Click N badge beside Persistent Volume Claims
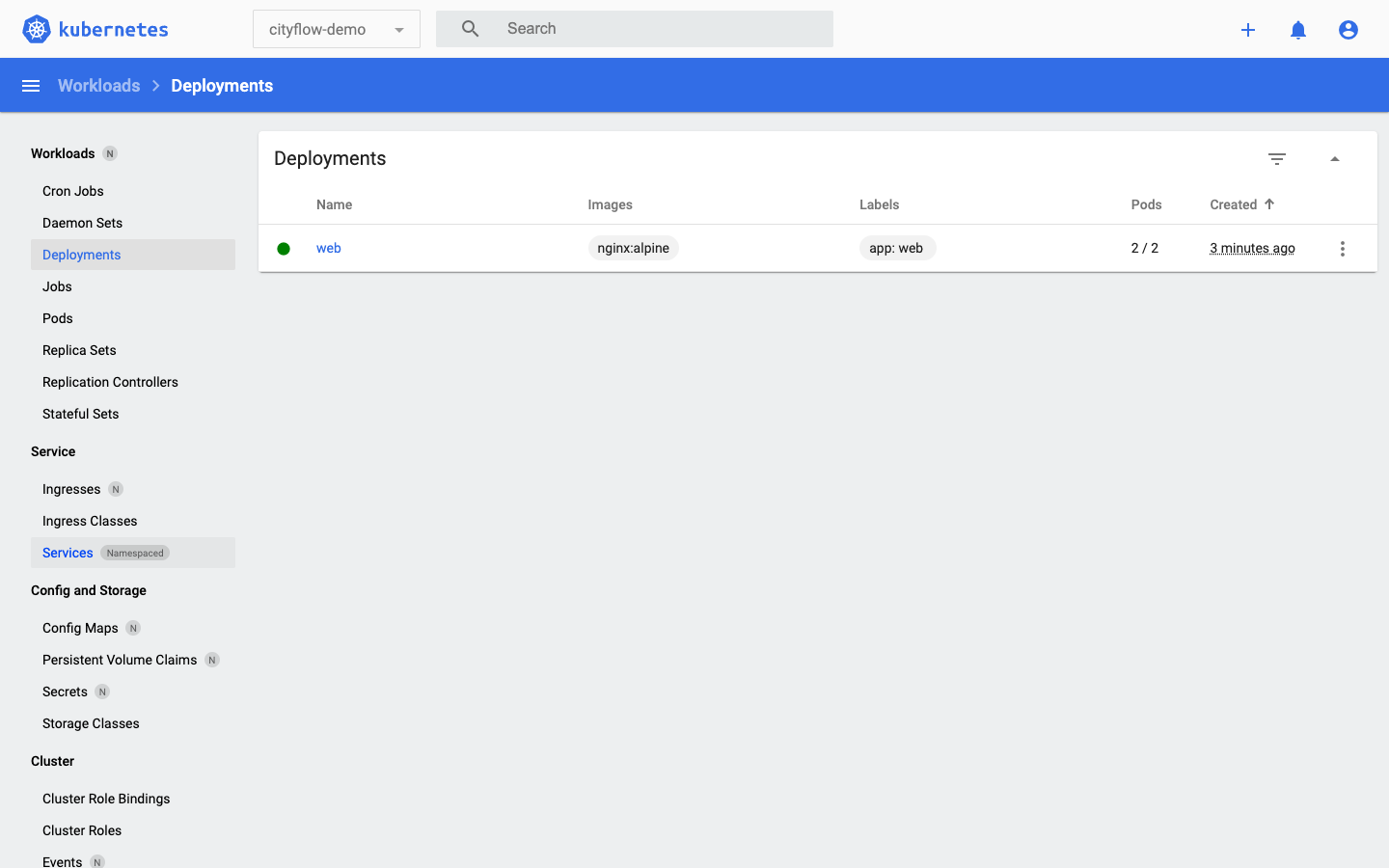 point(212,660)
